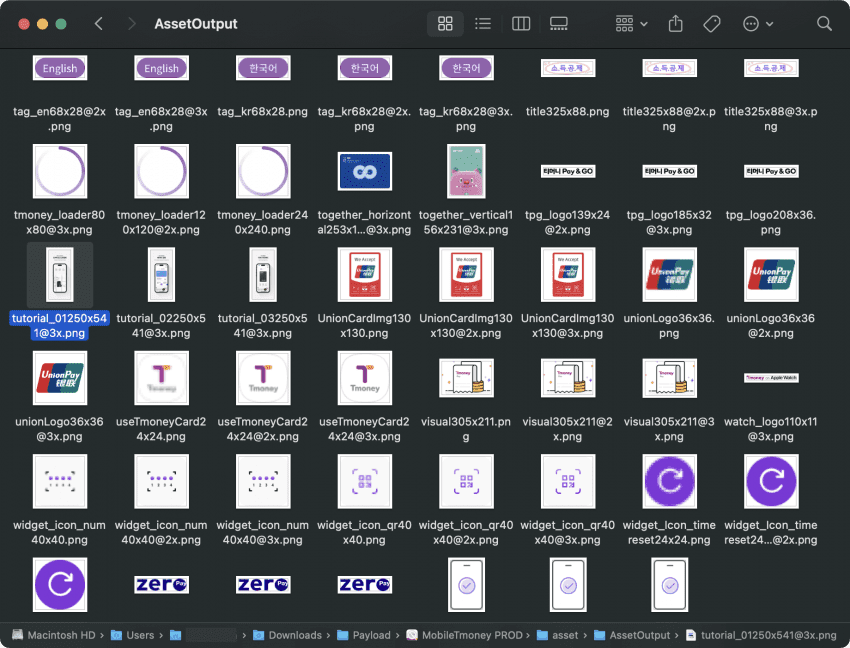Go back with the back arrow

click(x=99, y=24)
